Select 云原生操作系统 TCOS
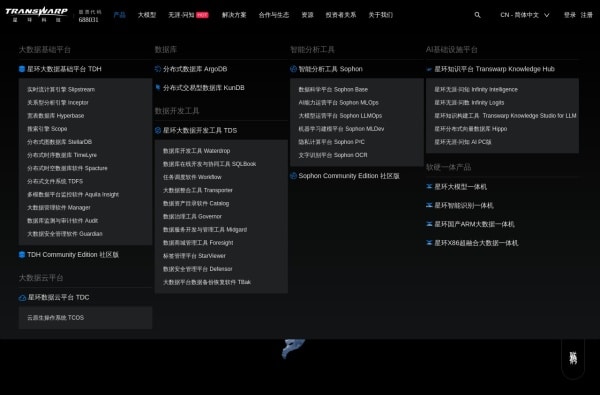This screenshot has width=600, height=395. coord(55,317)
